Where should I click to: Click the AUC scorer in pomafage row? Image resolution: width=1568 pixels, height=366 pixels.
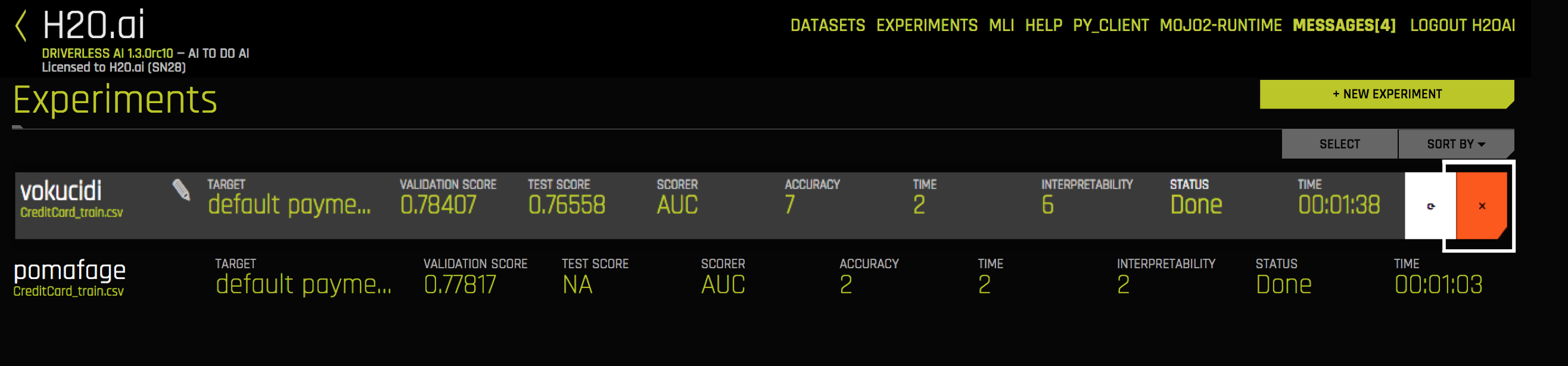(x=723, y=285)
